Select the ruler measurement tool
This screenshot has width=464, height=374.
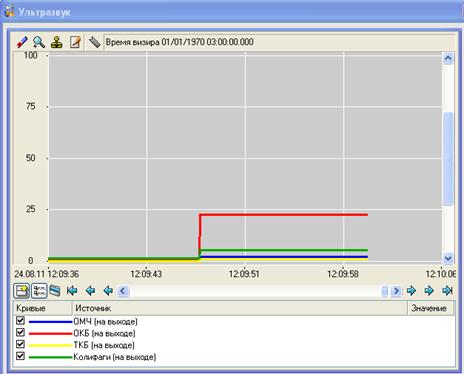point(94,42)
